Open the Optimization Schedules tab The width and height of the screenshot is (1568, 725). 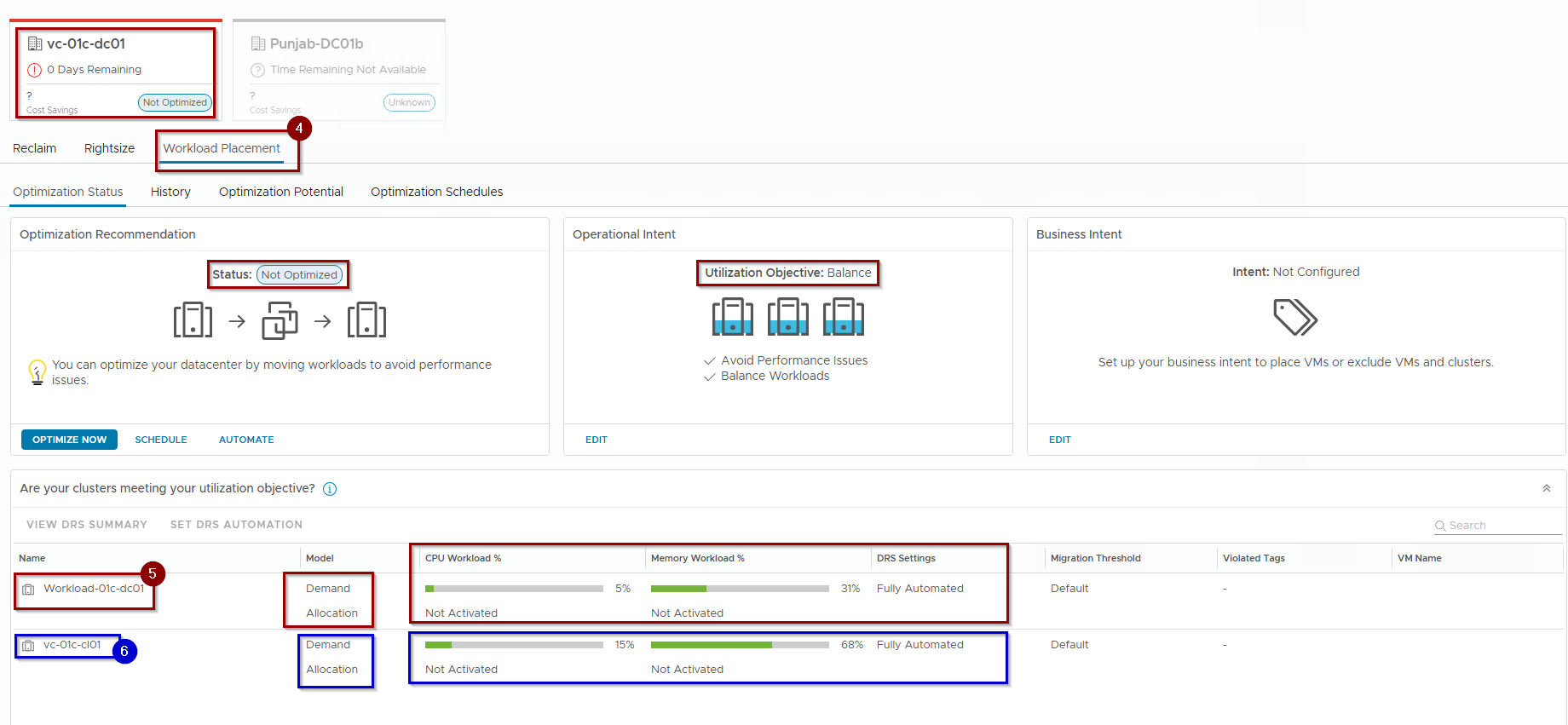pos(436,192)
